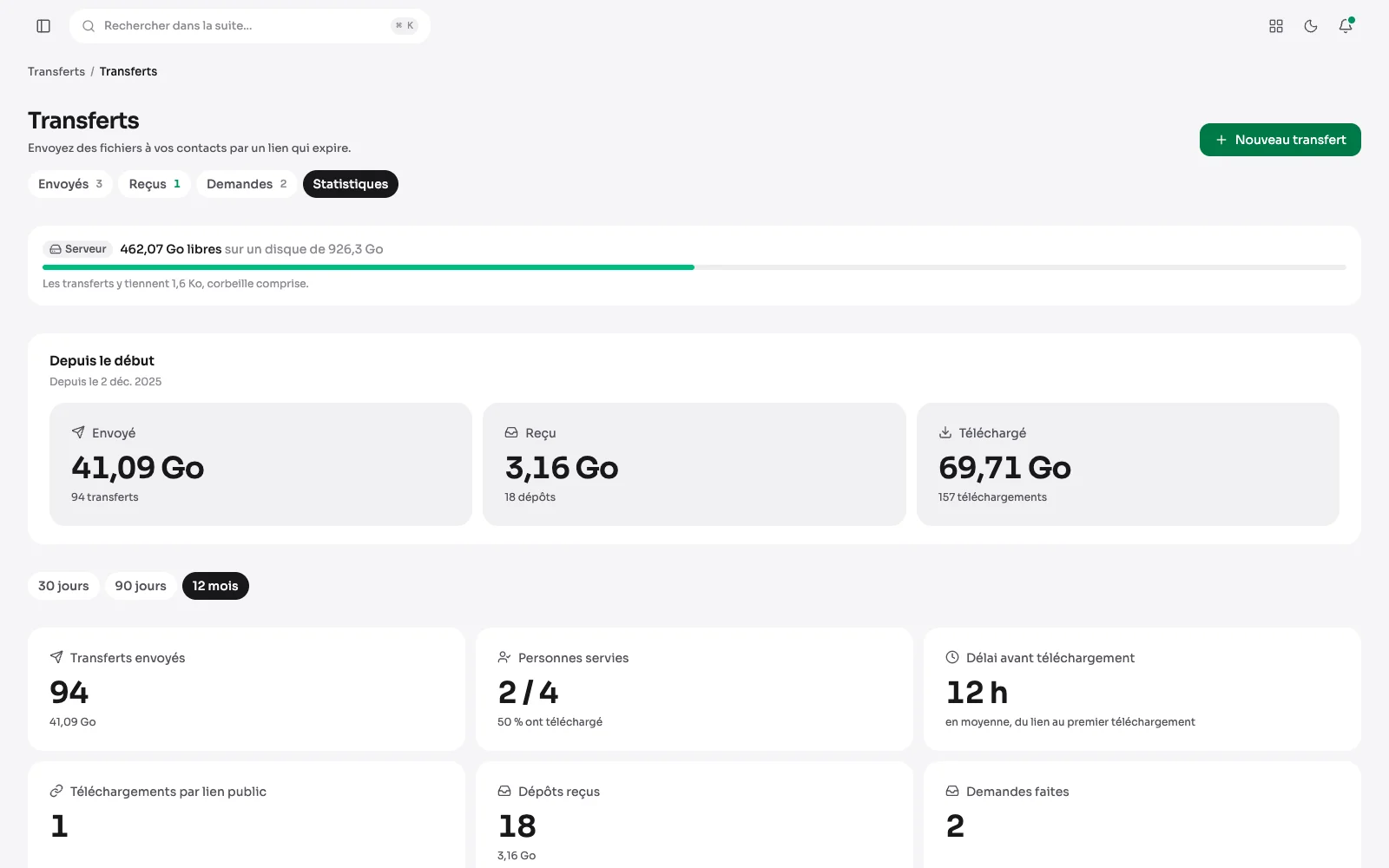Go to Transferts breadcrumb parent link

tap(56, 71)
